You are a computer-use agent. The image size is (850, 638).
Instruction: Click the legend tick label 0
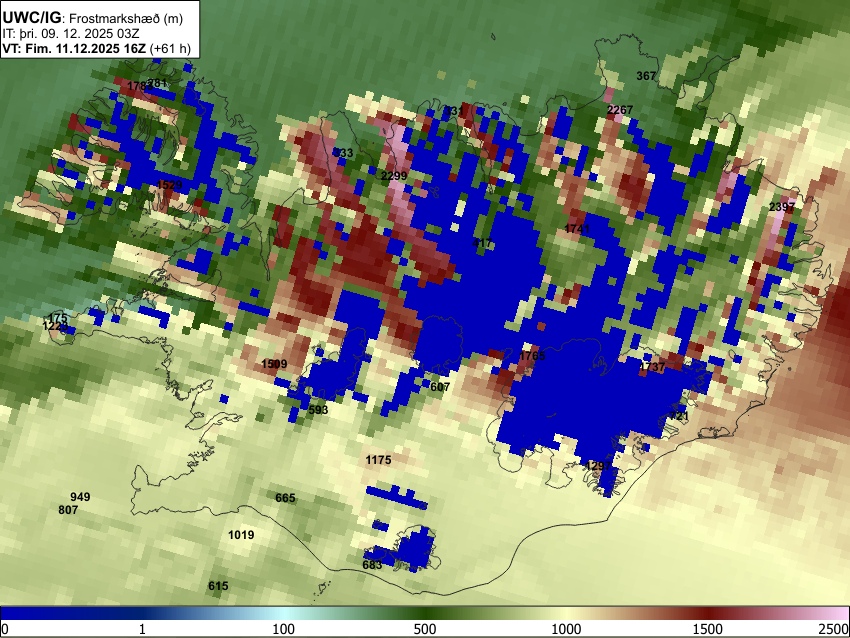pyautogui.click(x=5, y=629)
